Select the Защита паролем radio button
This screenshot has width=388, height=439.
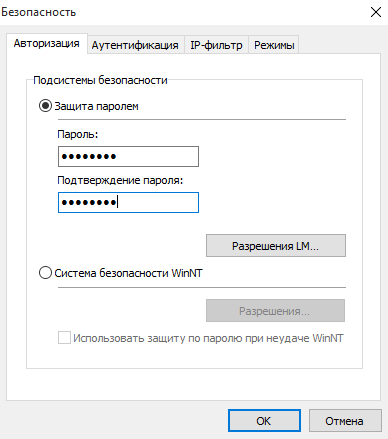pos(45,106)
